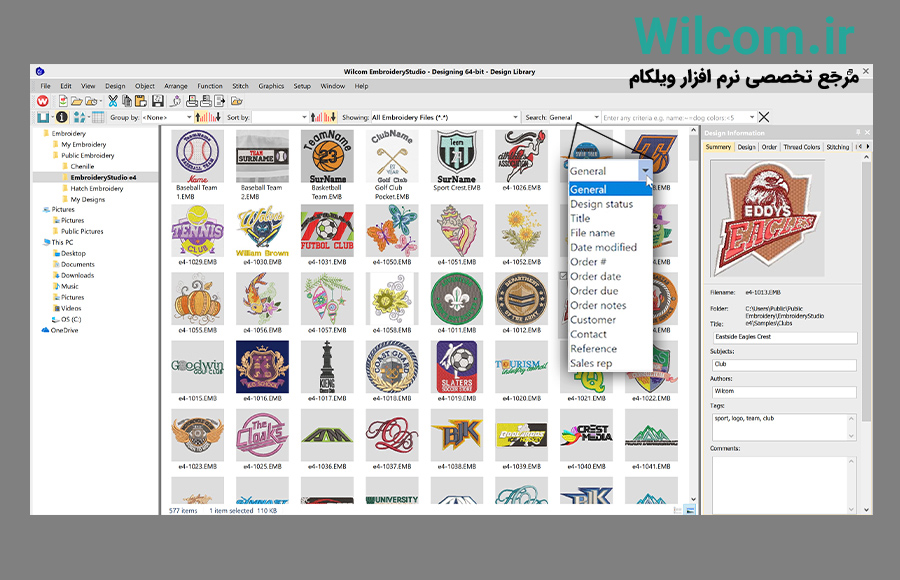
Task: Click the second printer icon
Action: pos(206,101)
